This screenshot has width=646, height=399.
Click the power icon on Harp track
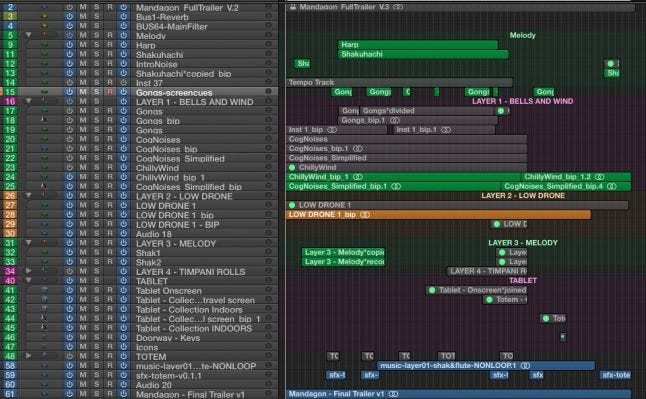point(69,45)
